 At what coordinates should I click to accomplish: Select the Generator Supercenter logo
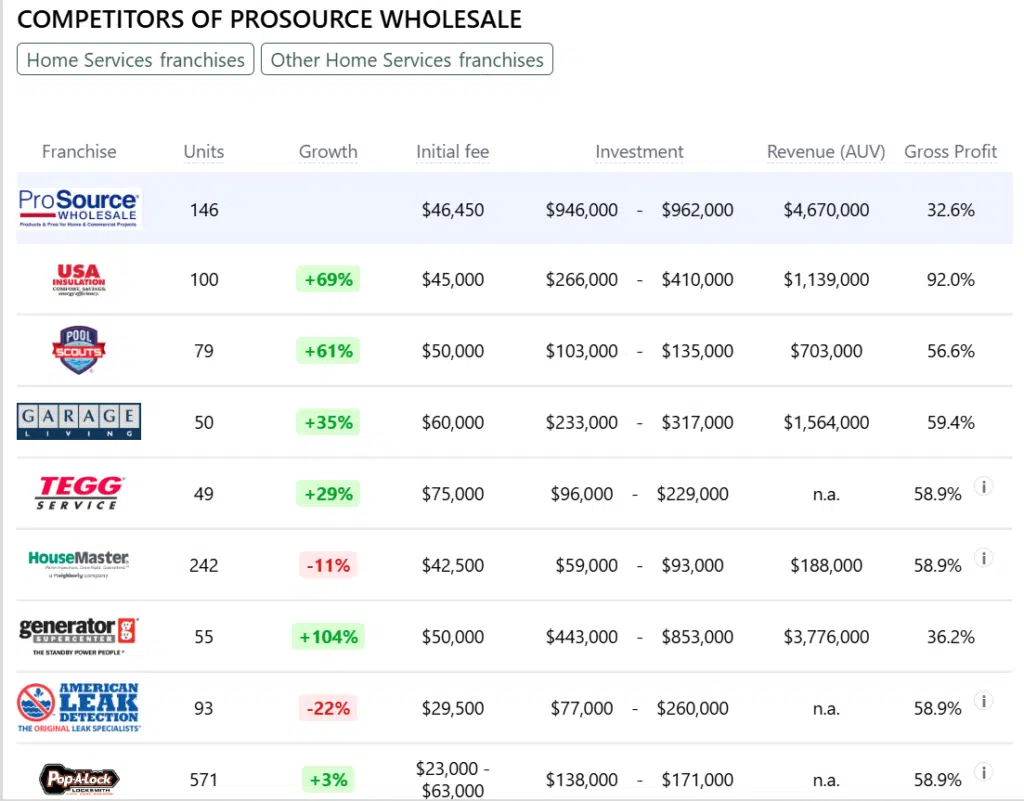click(x=79, y=636)
